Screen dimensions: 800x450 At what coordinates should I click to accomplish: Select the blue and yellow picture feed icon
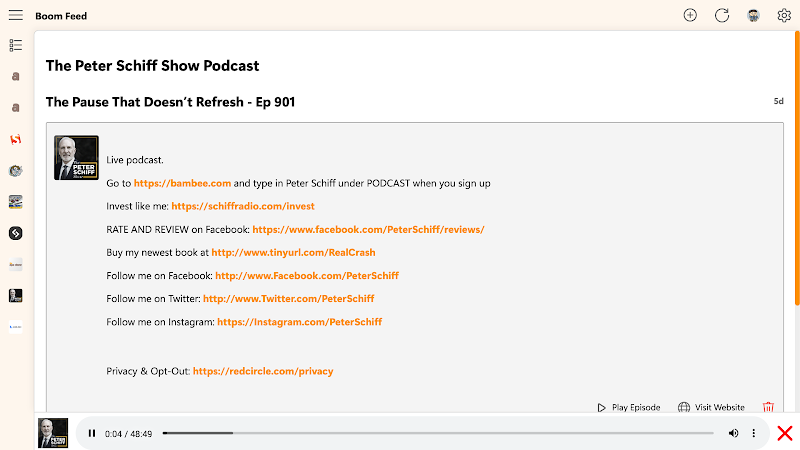[x=16, y=202]
